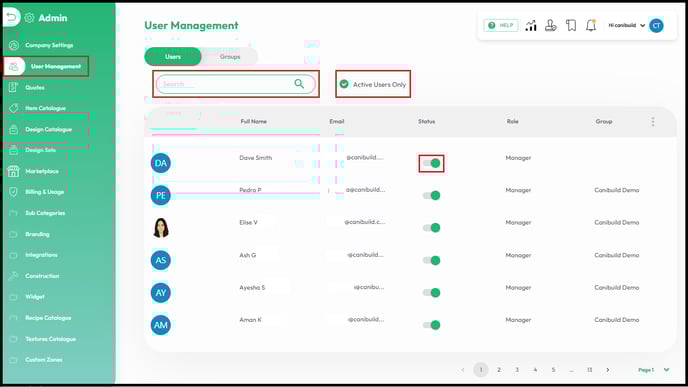Toggle the status switch for Dave Smith
688x387 pixels.
point(431,163)
